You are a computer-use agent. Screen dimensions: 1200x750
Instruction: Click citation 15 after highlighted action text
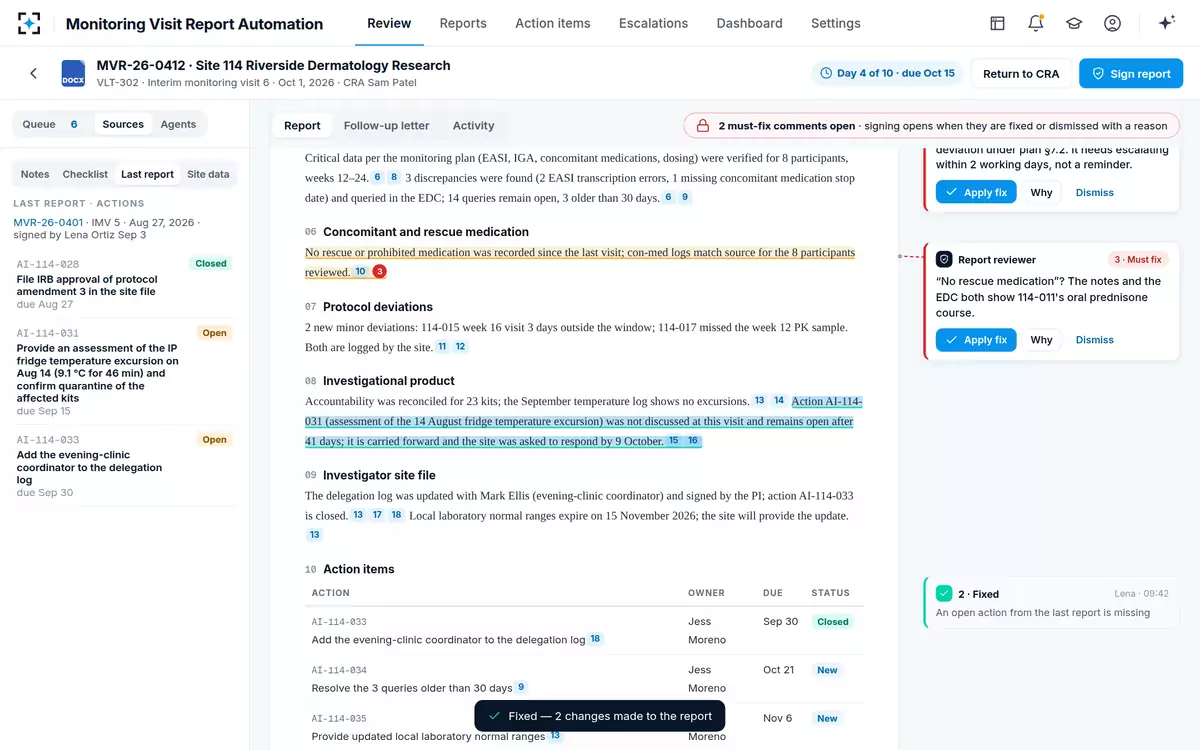point(674,441)
